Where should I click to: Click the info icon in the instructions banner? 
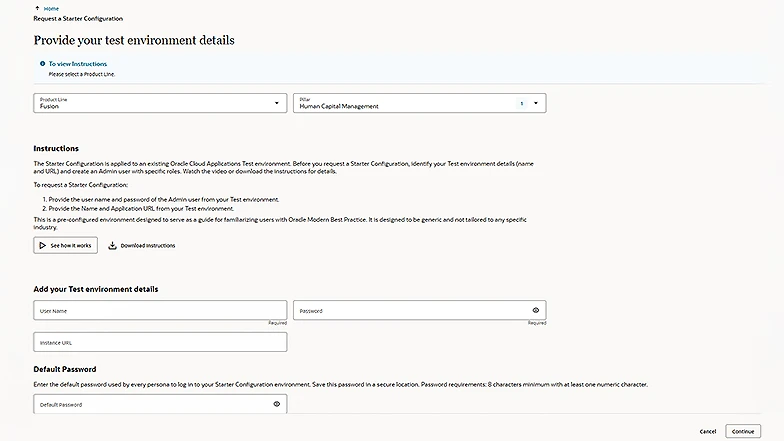point(42,64)
